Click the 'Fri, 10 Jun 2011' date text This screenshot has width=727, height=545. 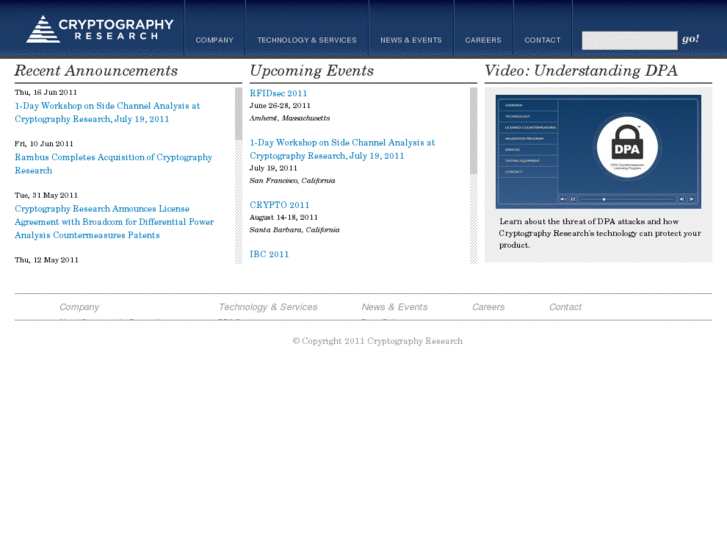coord(44,144)
